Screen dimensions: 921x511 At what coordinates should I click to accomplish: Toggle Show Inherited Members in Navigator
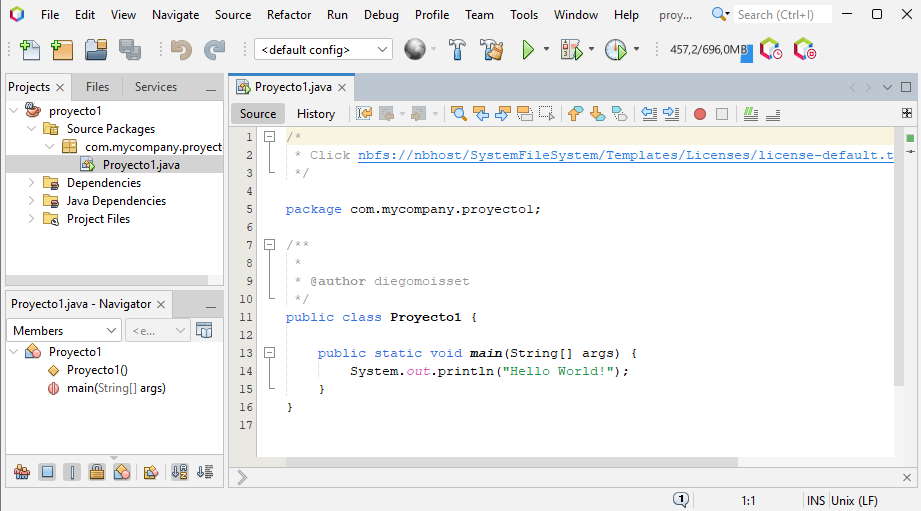[x=22, y=472]
